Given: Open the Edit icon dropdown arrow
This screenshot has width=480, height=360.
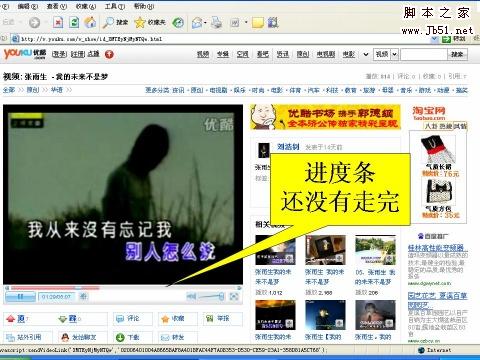Looking at the screenshot, I should (246, 23).
